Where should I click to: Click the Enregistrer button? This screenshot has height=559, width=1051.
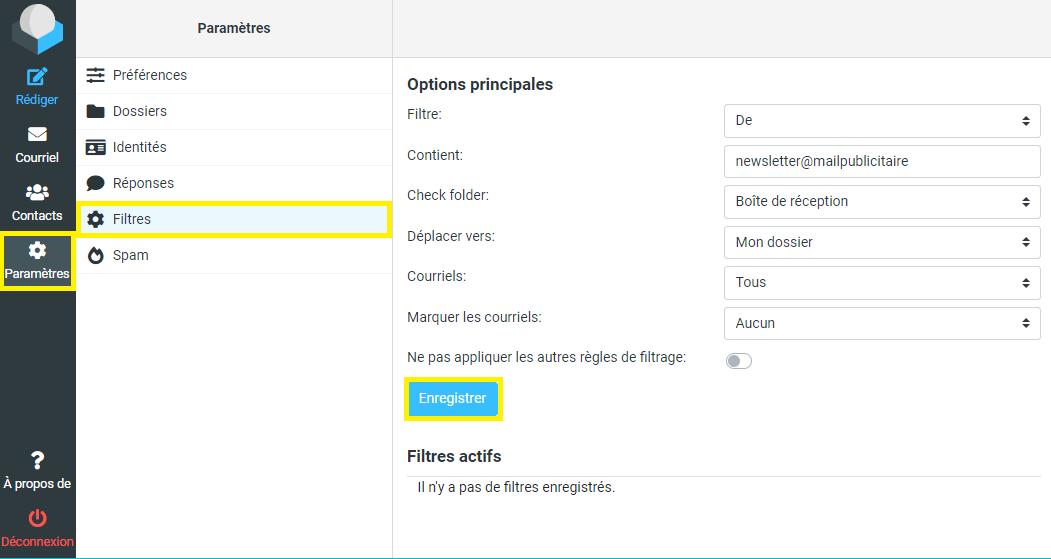[452, 398]
